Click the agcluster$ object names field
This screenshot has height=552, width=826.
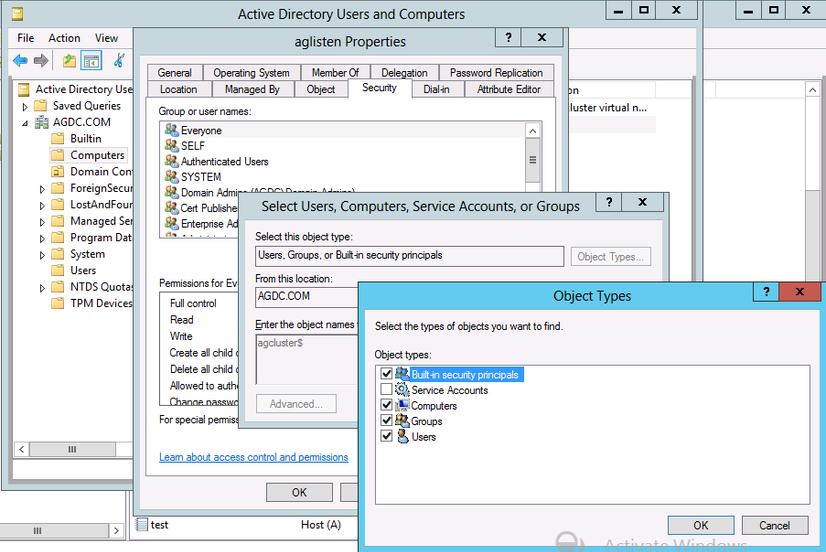(x=307, y=359)
